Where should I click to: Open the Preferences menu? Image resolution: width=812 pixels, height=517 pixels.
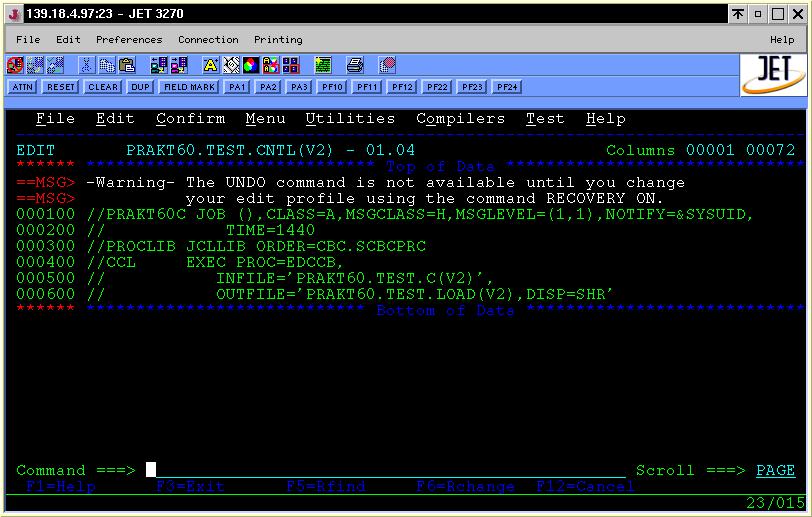129,40
